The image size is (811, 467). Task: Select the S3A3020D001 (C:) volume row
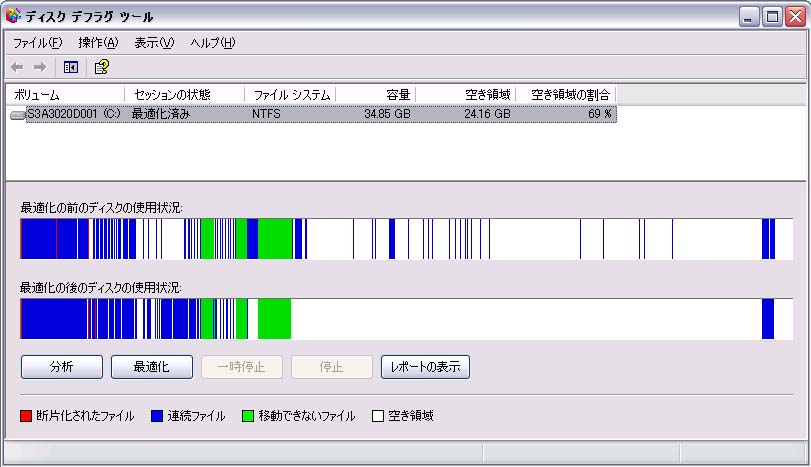313,114
